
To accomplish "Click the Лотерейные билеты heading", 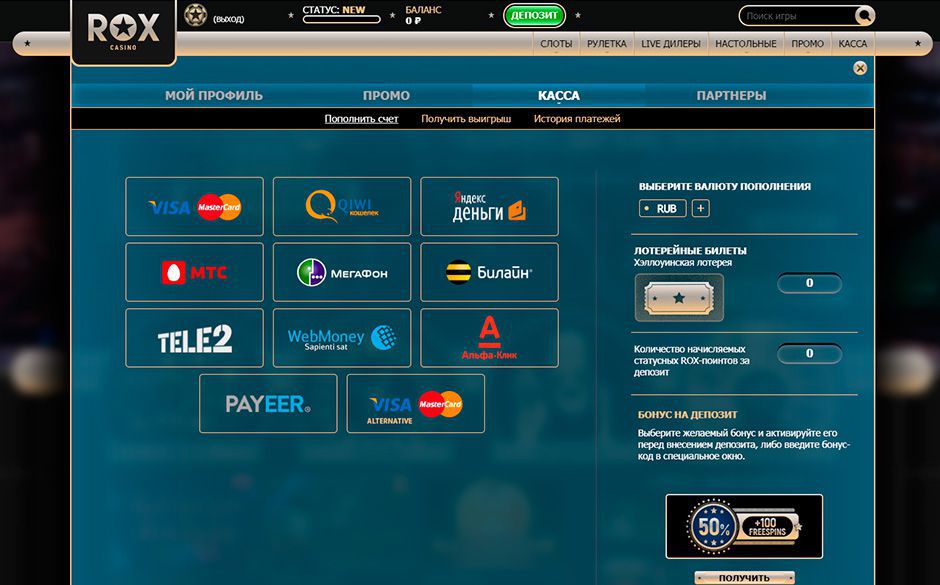I will click(691, 251).
